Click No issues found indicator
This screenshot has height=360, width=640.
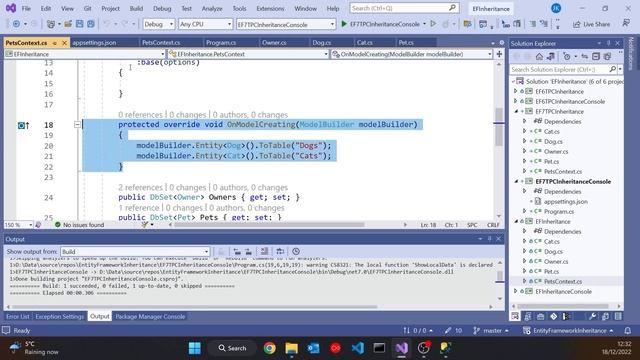point(80,225)
